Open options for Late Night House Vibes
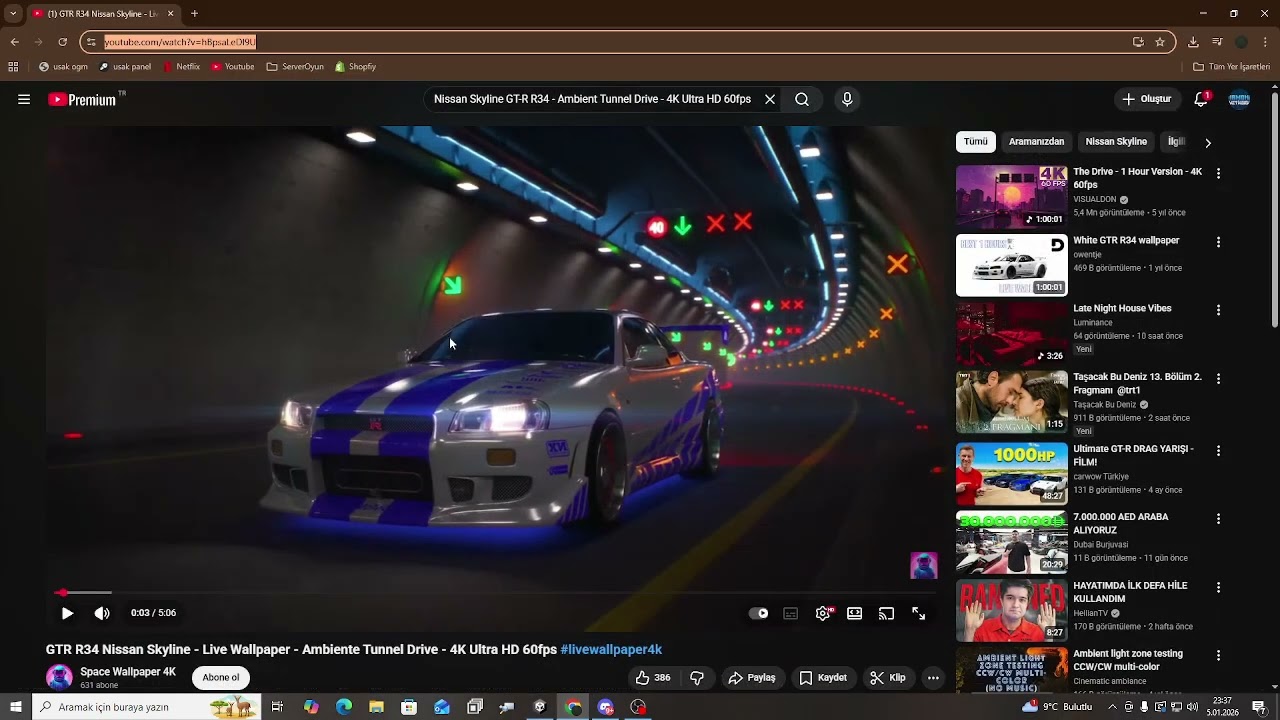Screen dimensions: 1280x720 coord(1218,310)
